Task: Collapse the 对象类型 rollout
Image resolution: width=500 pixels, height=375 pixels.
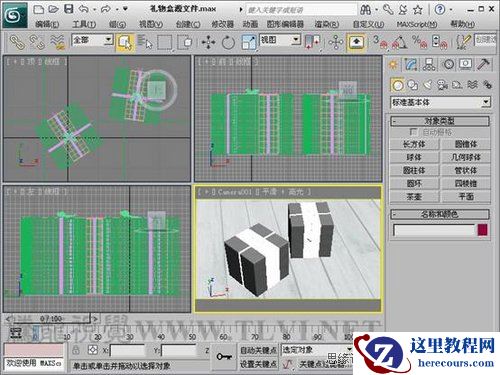Action: [440, 121]
